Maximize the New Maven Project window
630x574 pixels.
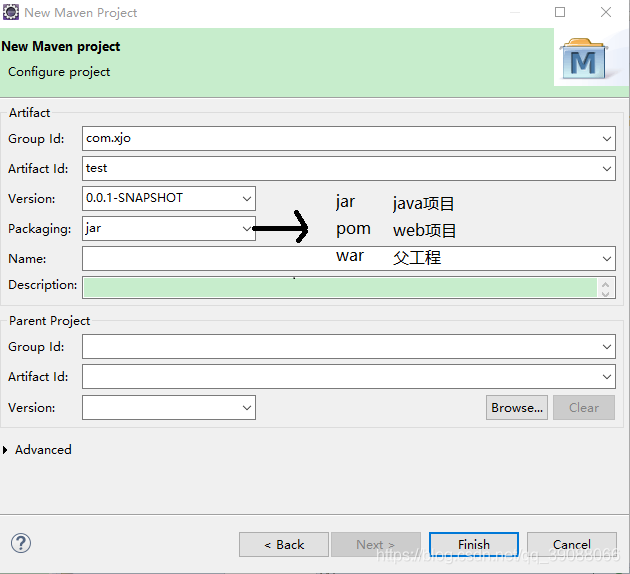click(x=560, y=12)
